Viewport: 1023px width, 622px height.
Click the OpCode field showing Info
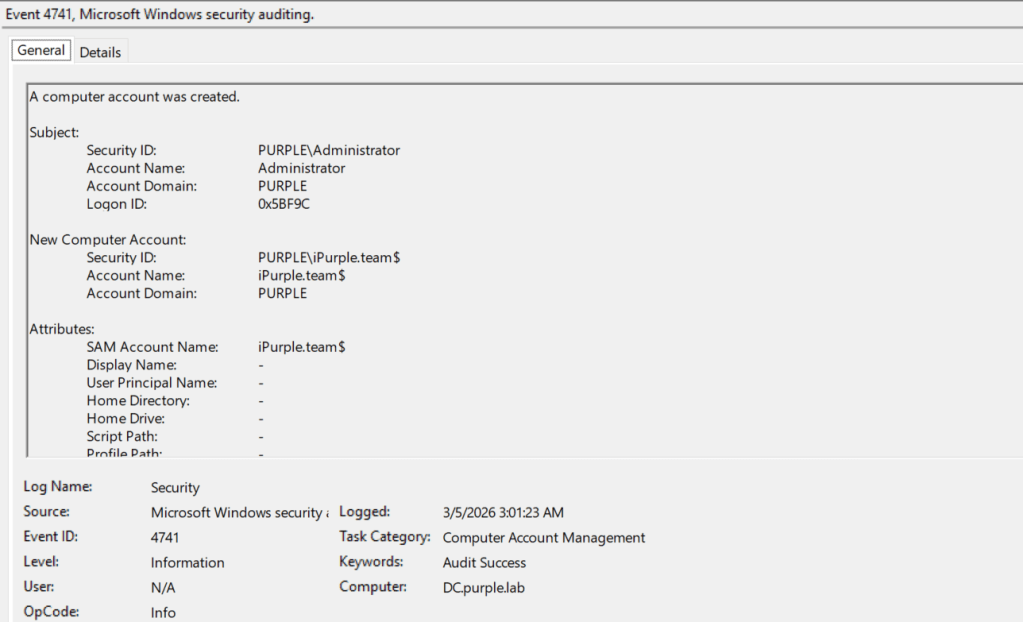[x=163, y=613]
